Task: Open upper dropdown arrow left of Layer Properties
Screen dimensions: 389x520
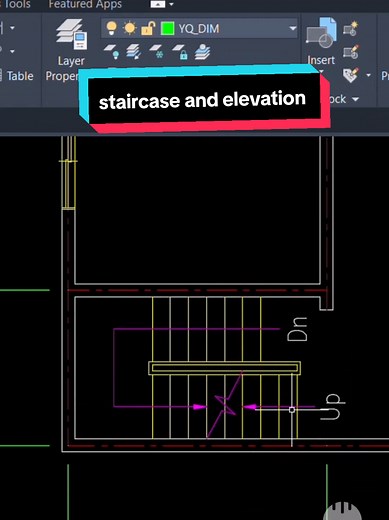Action: 12,28
